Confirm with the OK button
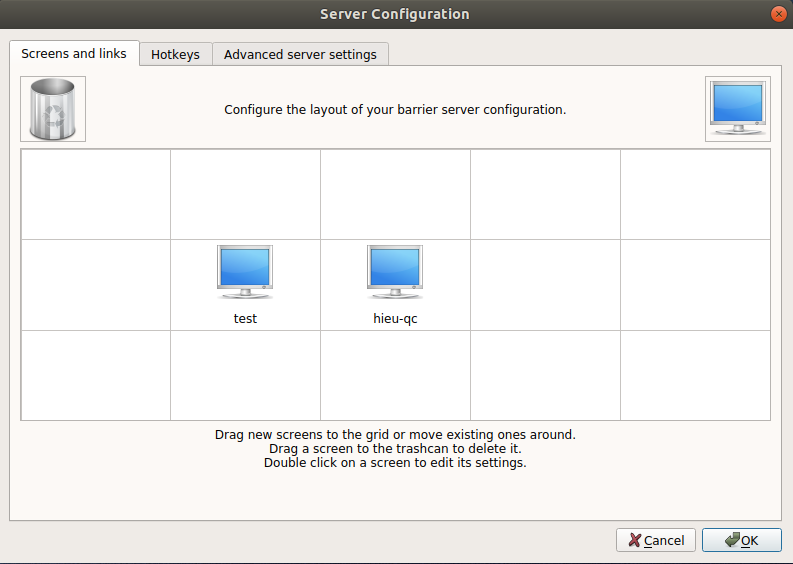 click(x=741, y=540)
